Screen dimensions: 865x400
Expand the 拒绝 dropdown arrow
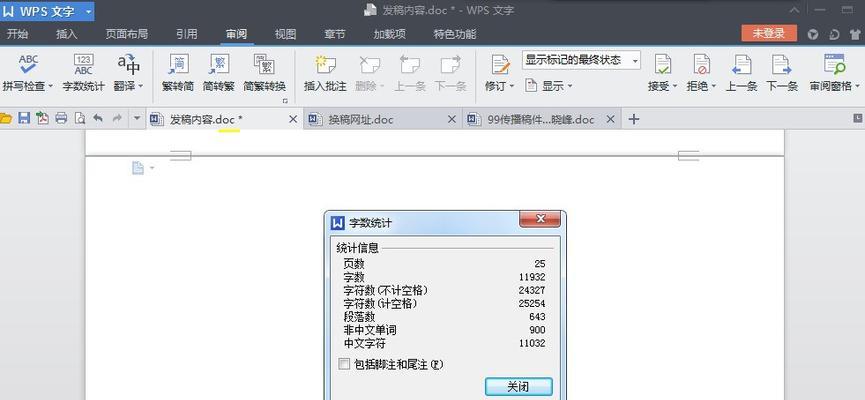(713, 86)
